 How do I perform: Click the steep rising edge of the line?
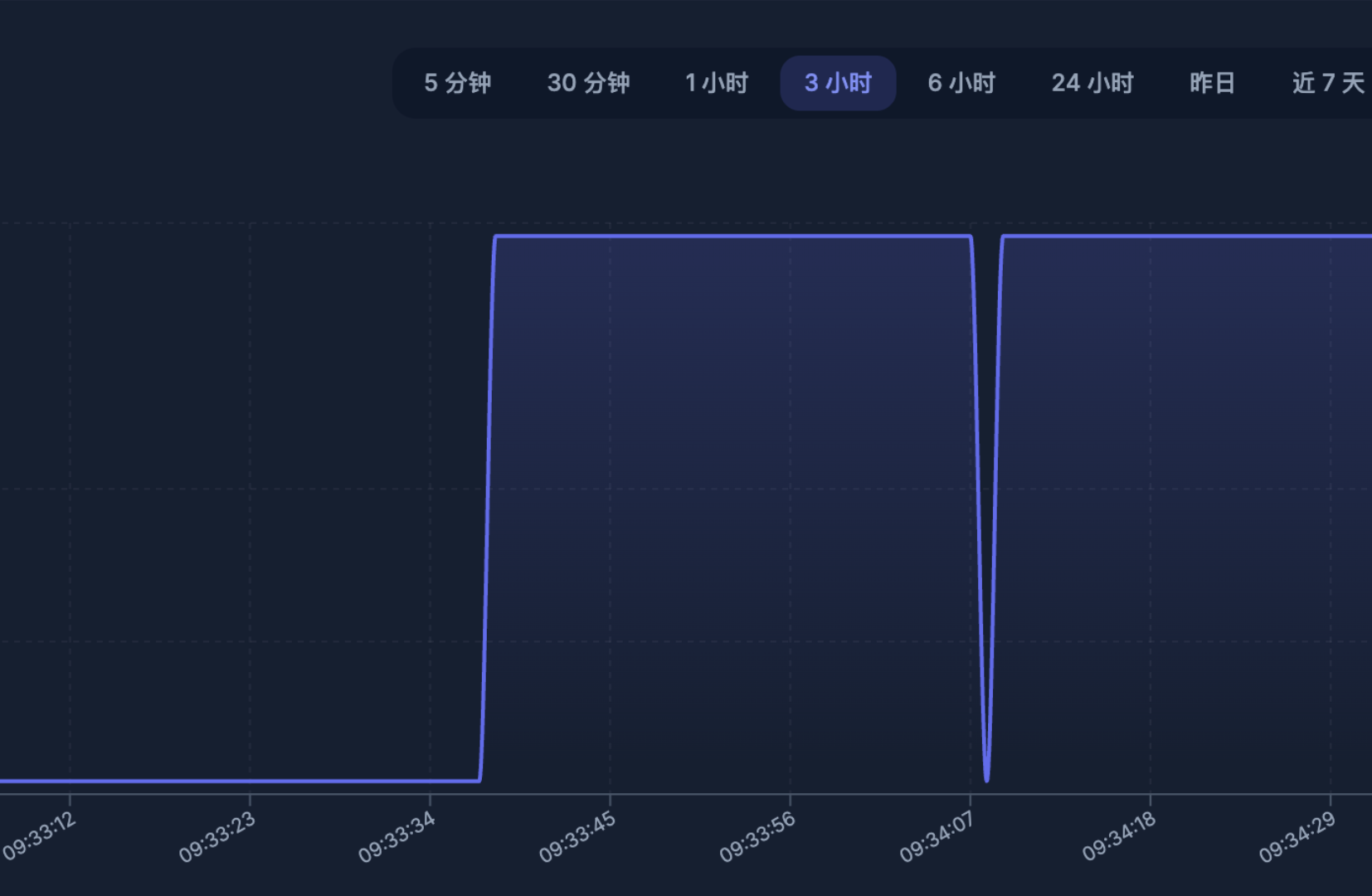(487, 506)
